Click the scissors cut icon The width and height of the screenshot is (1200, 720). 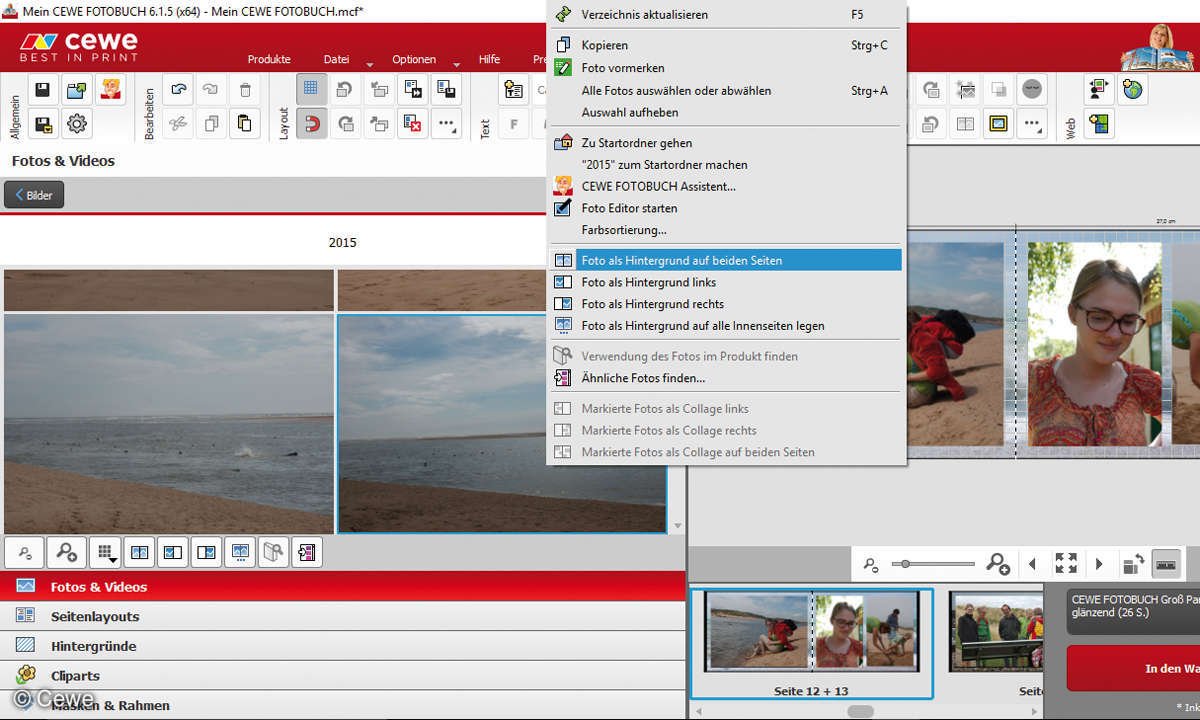click(178, 124)
